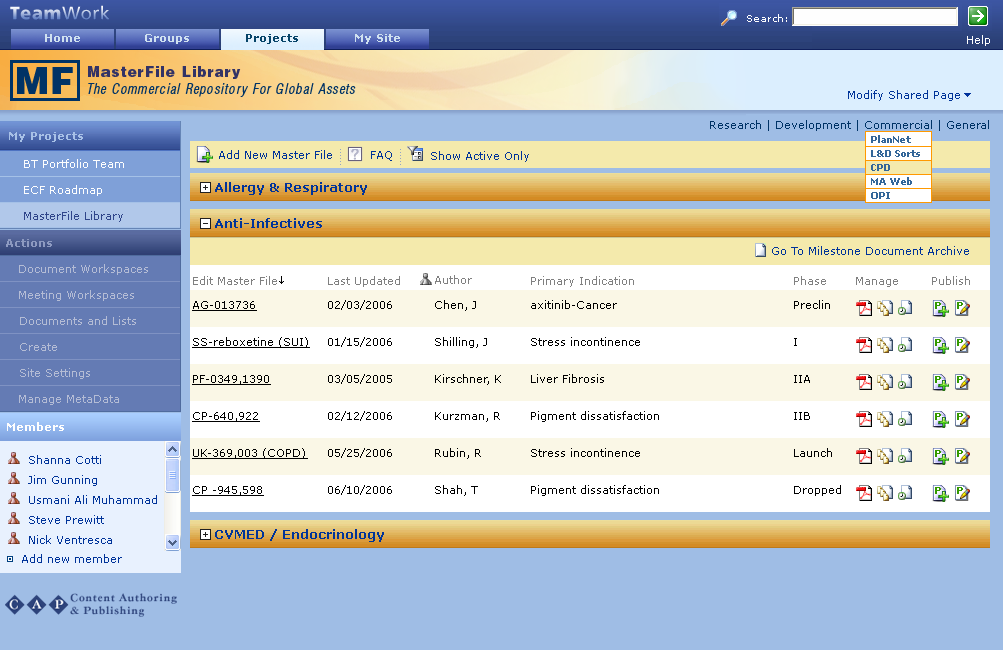This screenshot has width=1003, height=650.
Task: Open the clock history icon for UK-369,003
Action: [905, 456]
